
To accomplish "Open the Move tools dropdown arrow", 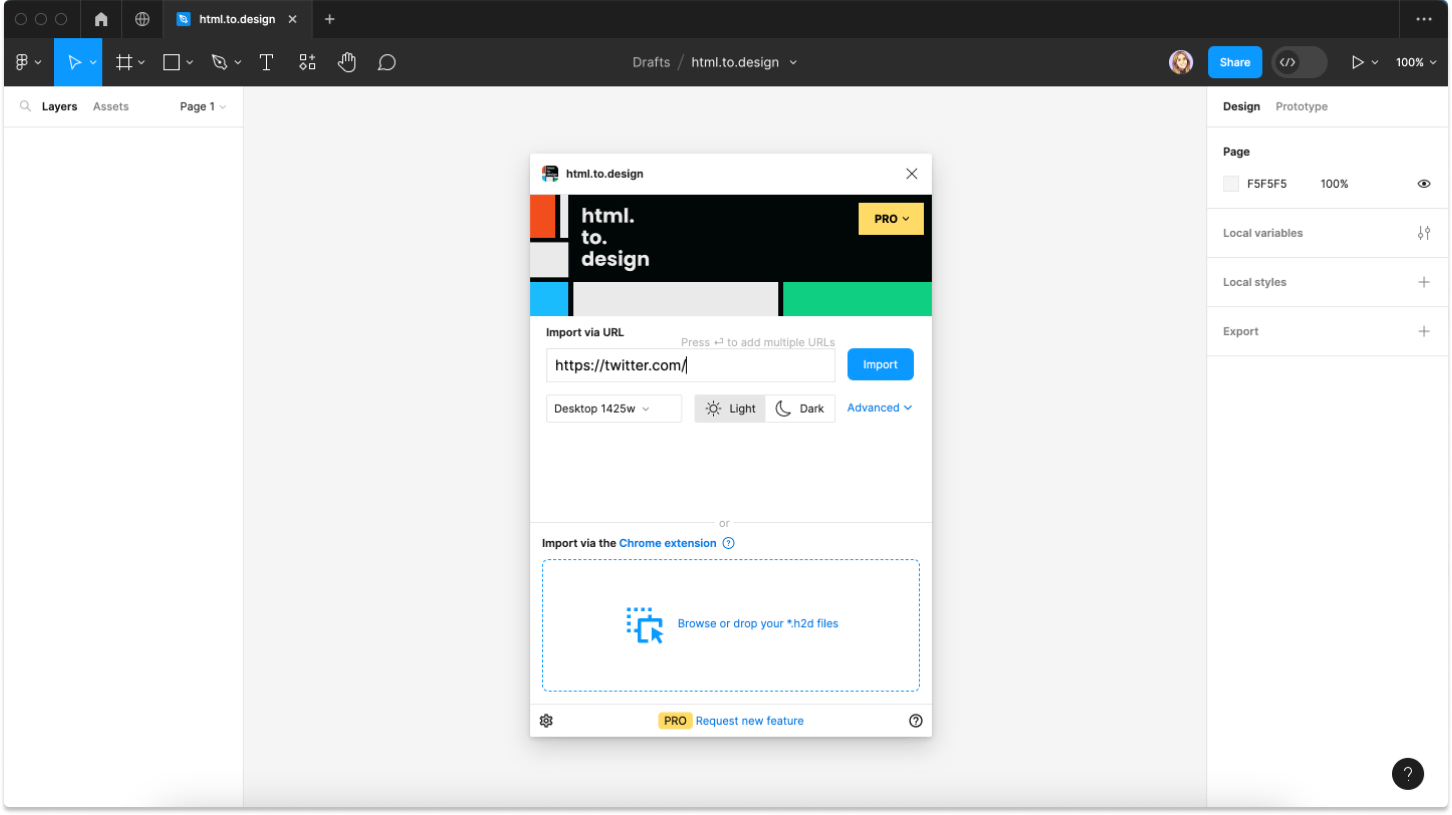I will [93, 62].
